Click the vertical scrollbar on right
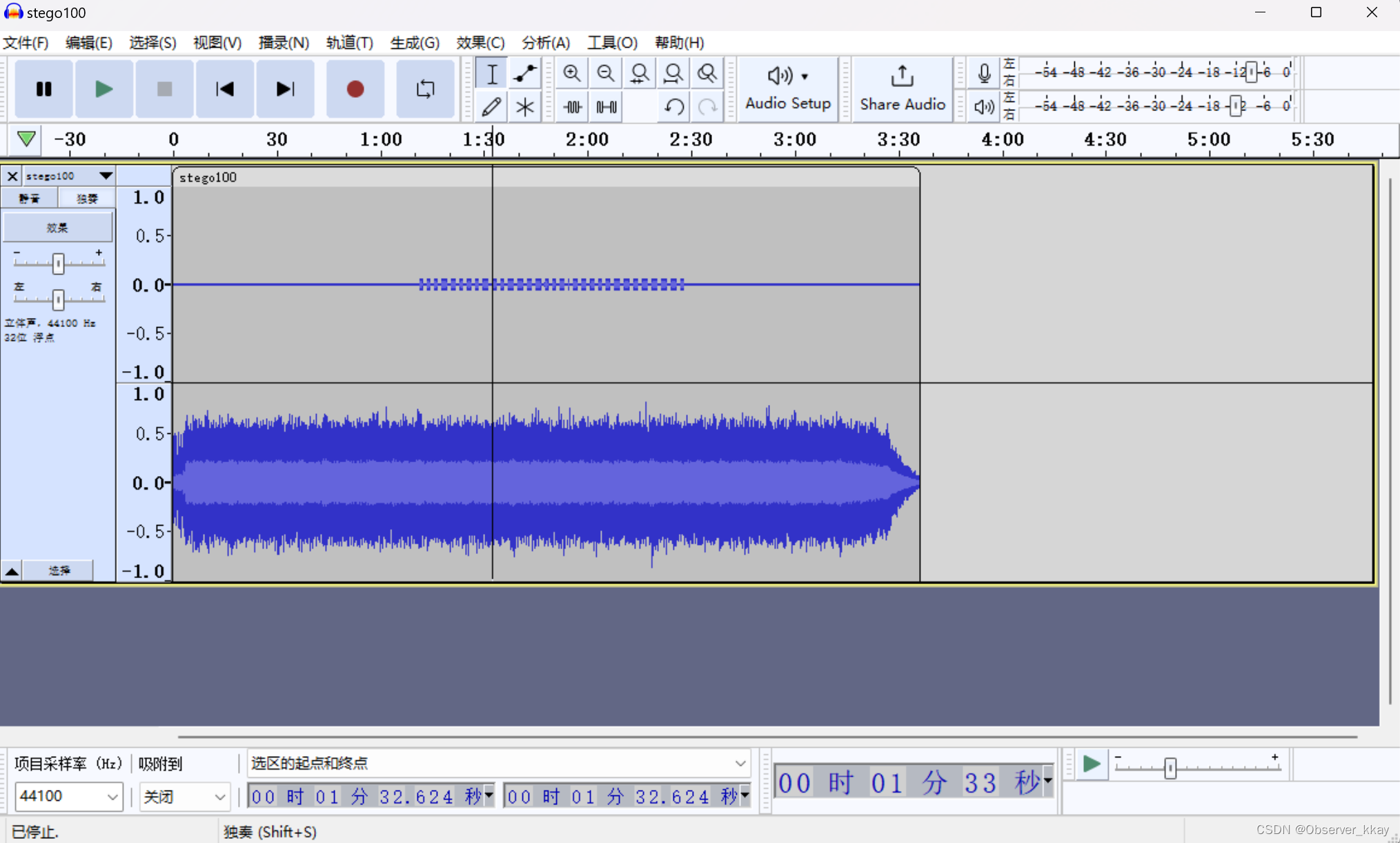Viewport: 1400px width, 843px height. 1390,442
